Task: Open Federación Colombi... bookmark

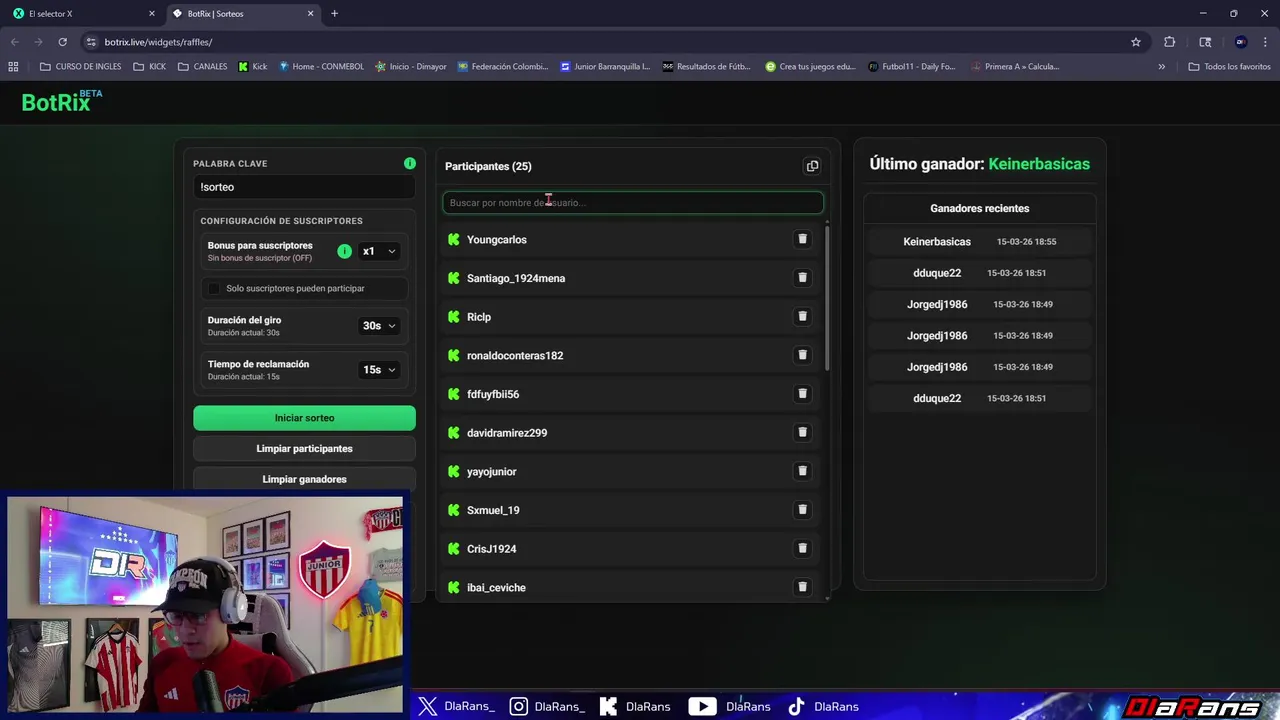Action: (x=502, y=67)
